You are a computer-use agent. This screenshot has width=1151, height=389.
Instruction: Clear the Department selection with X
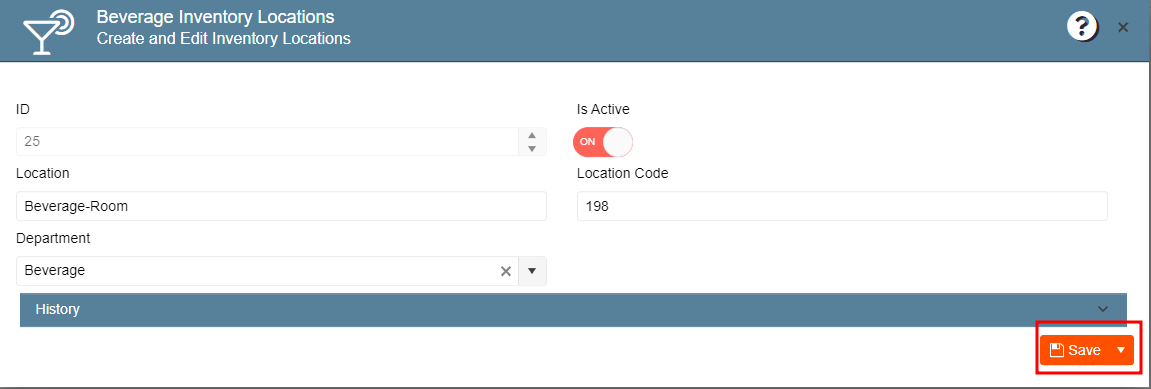tap(506, 271)
